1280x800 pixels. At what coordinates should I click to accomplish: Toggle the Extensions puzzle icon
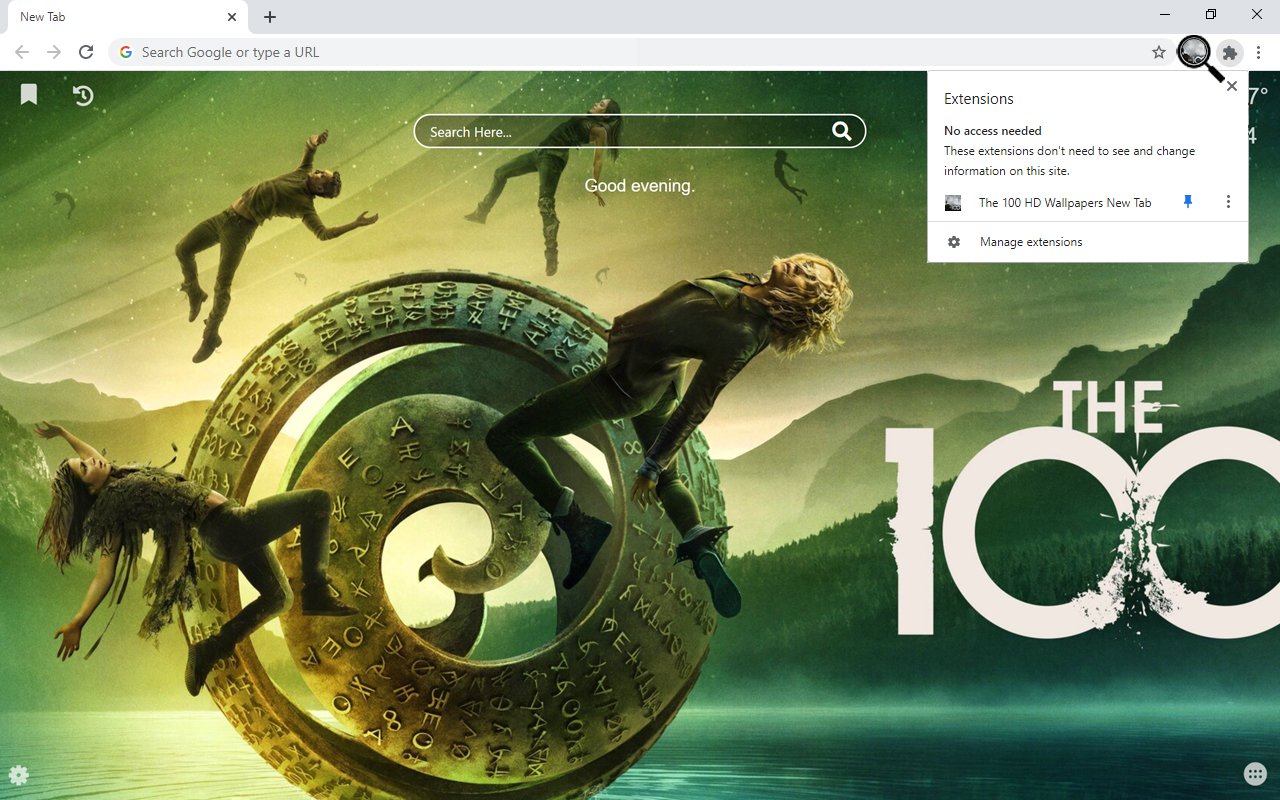(1230, 52)
